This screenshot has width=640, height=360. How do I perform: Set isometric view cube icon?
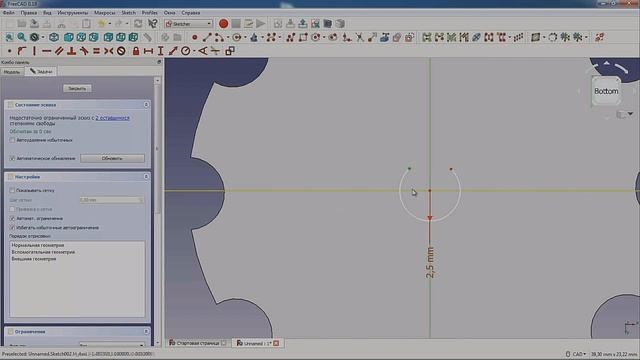point(54,38)
